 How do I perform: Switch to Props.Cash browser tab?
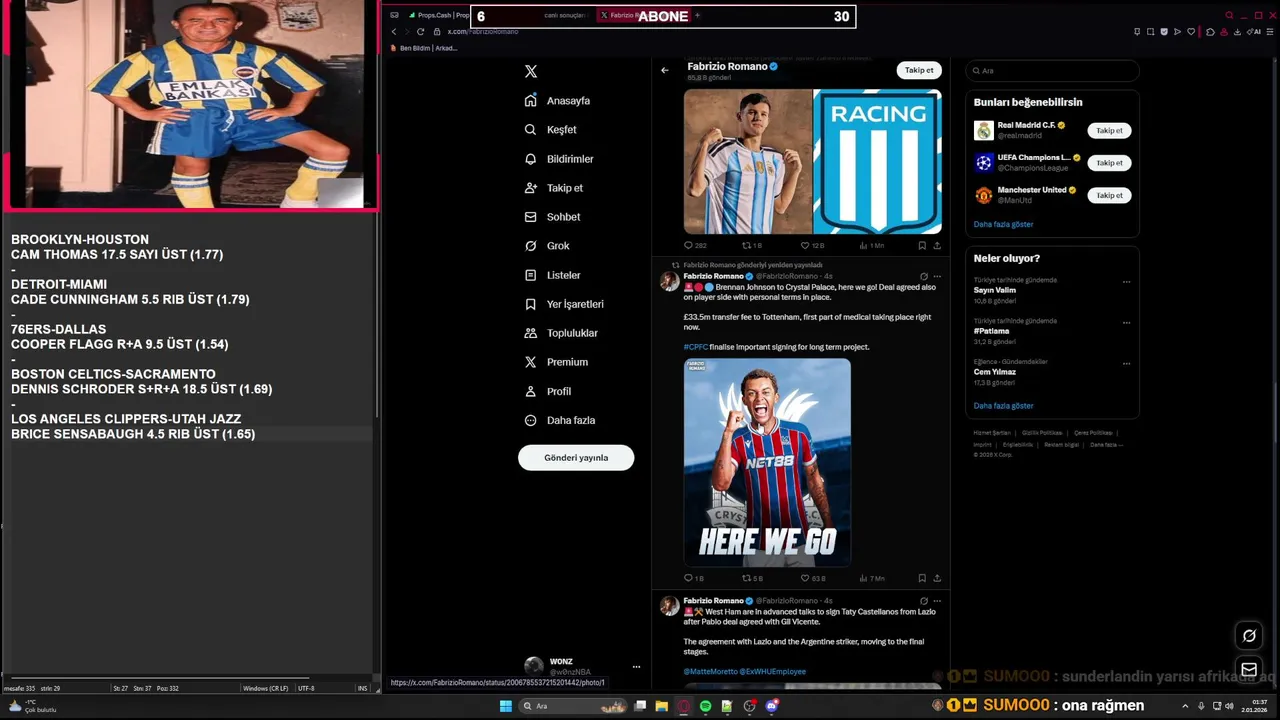[438, 16]
